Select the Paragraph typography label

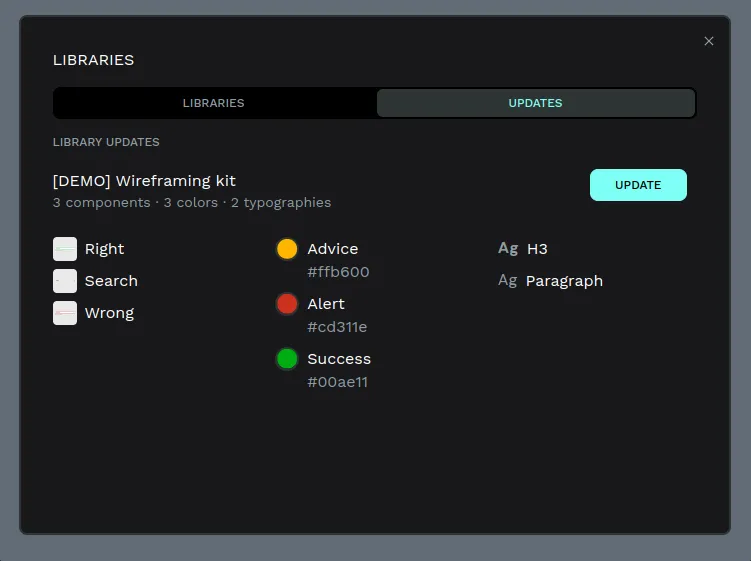tap(564, 281)
